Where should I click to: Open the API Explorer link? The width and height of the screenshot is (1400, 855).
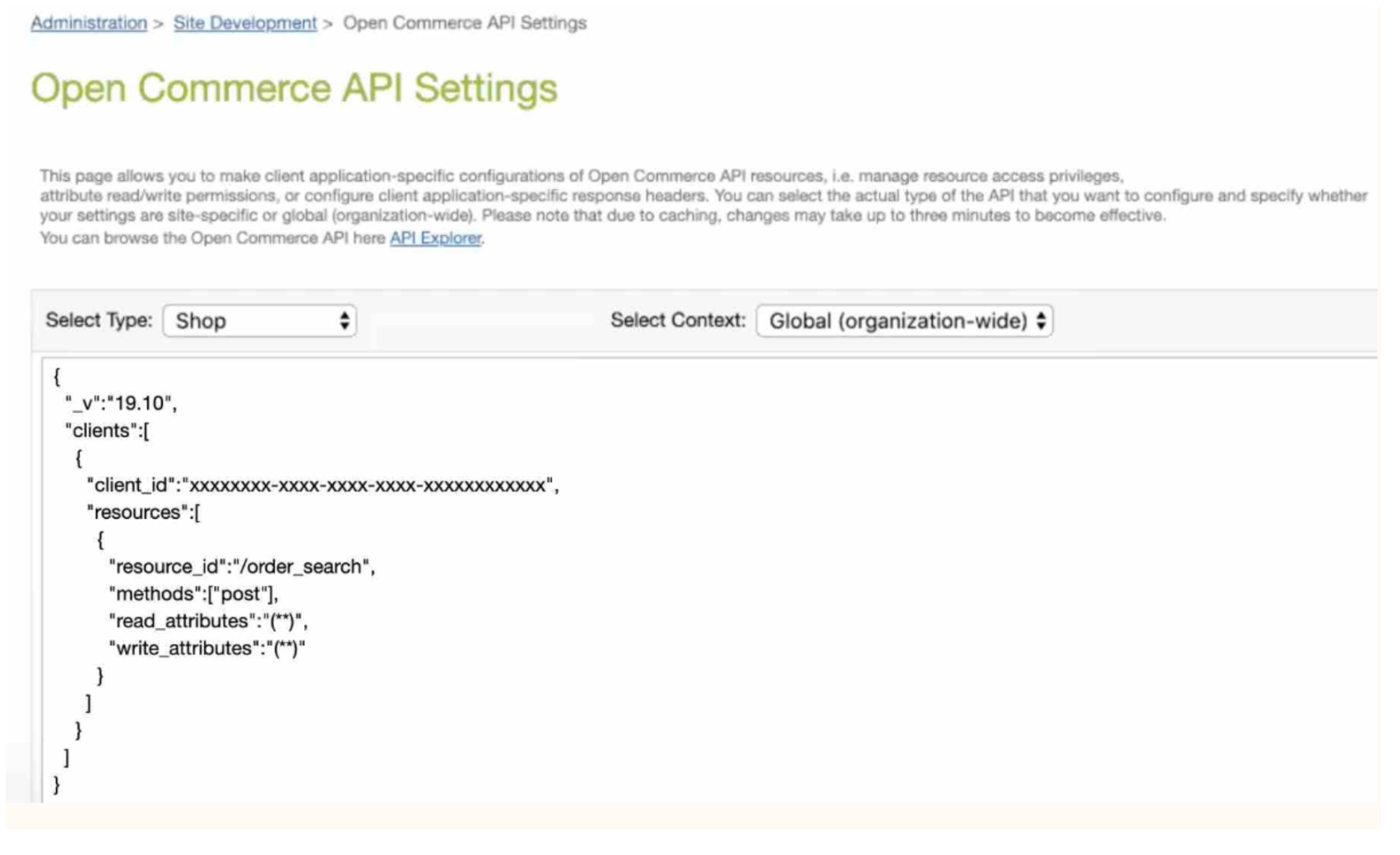click(x=435, y=238)
